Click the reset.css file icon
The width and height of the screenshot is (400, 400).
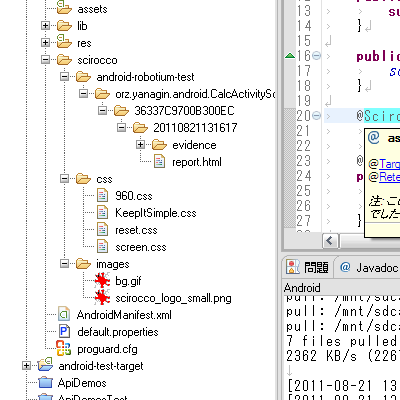102,230
